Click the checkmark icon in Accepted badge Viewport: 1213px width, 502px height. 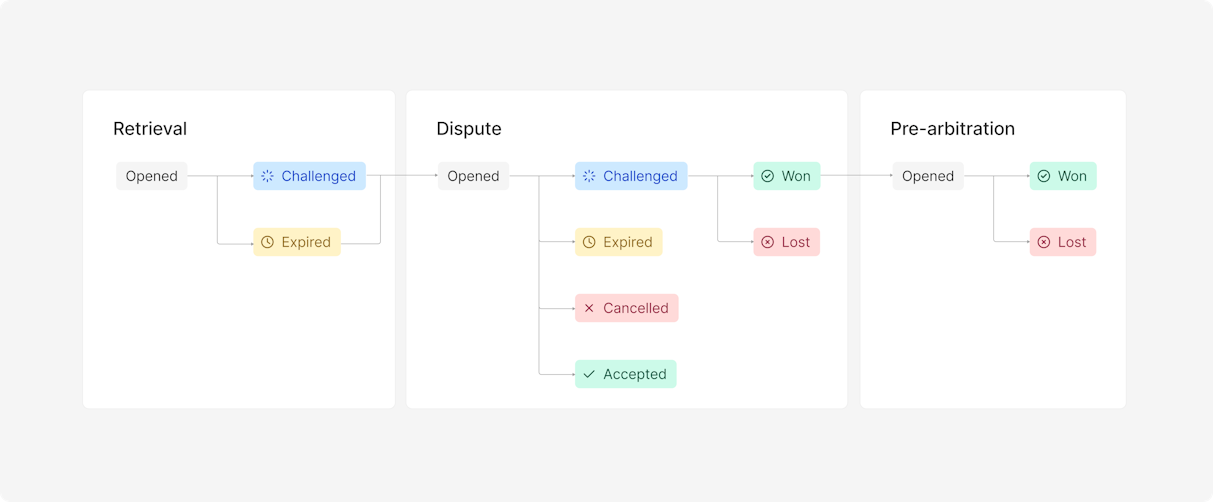(589, 374)
